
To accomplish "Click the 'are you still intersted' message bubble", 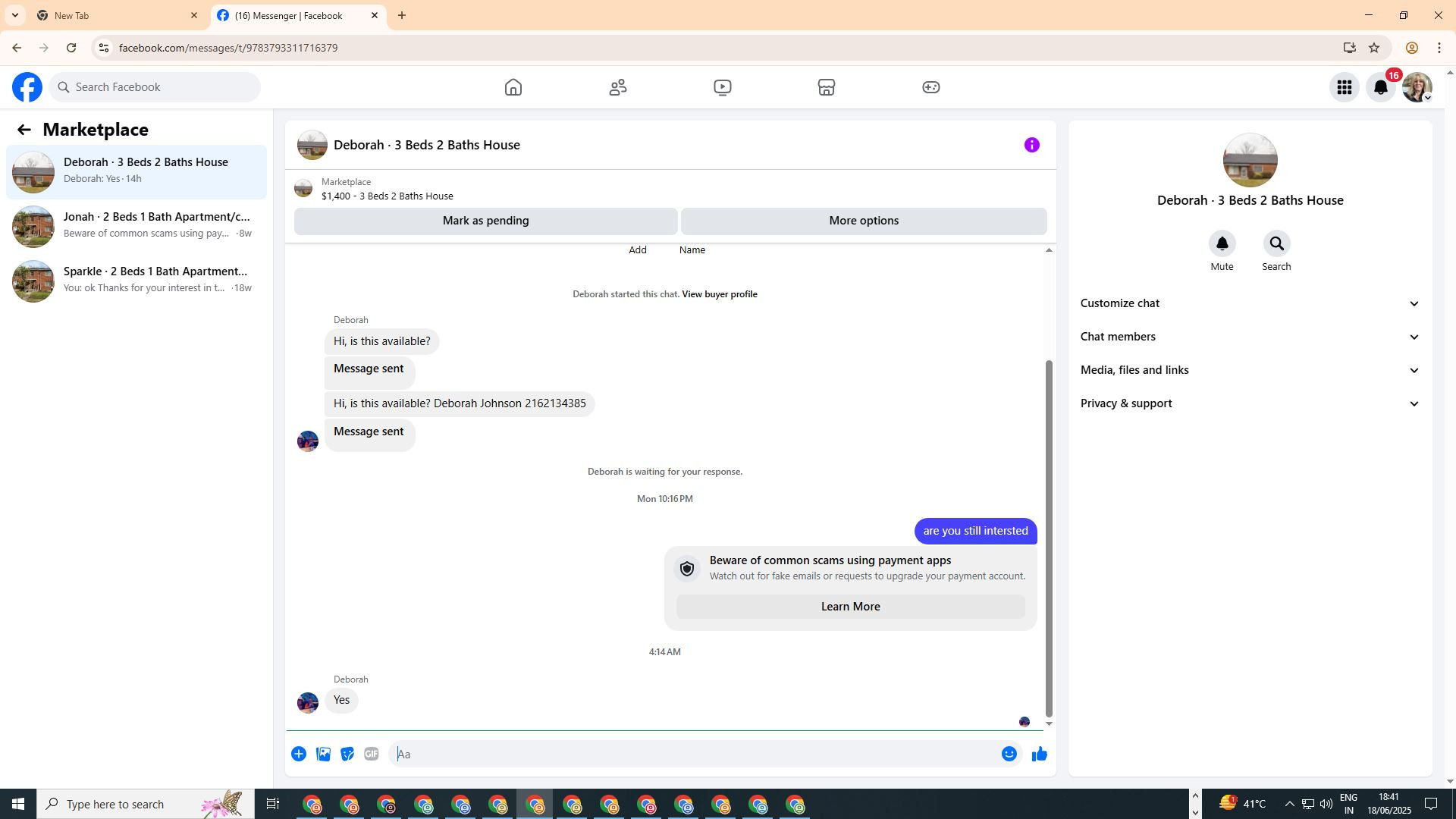I will 975,531.
